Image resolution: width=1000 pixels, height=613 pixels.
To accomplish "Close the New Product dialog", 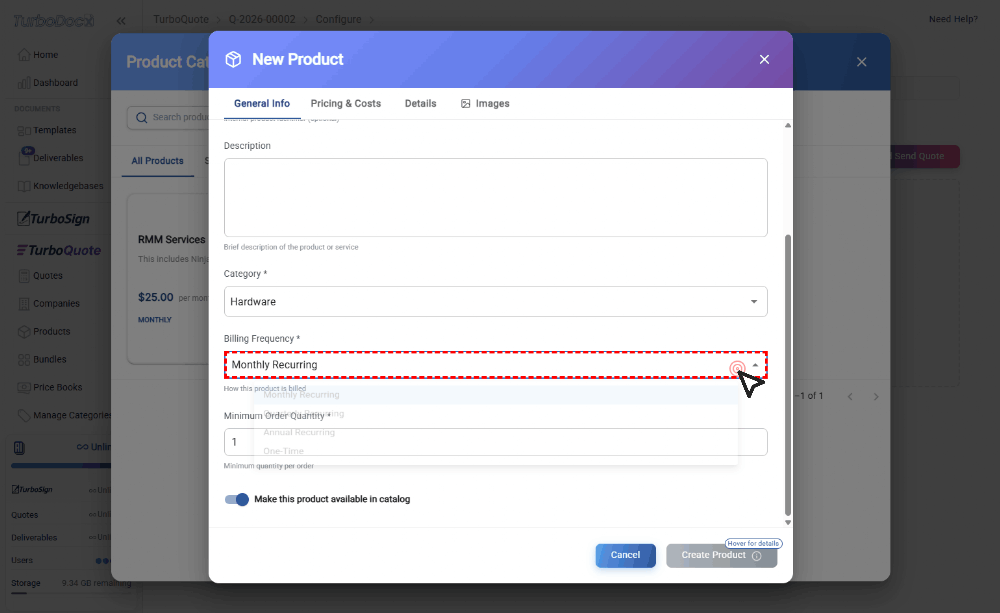I will pyautogui.click(x=764, y=59).
